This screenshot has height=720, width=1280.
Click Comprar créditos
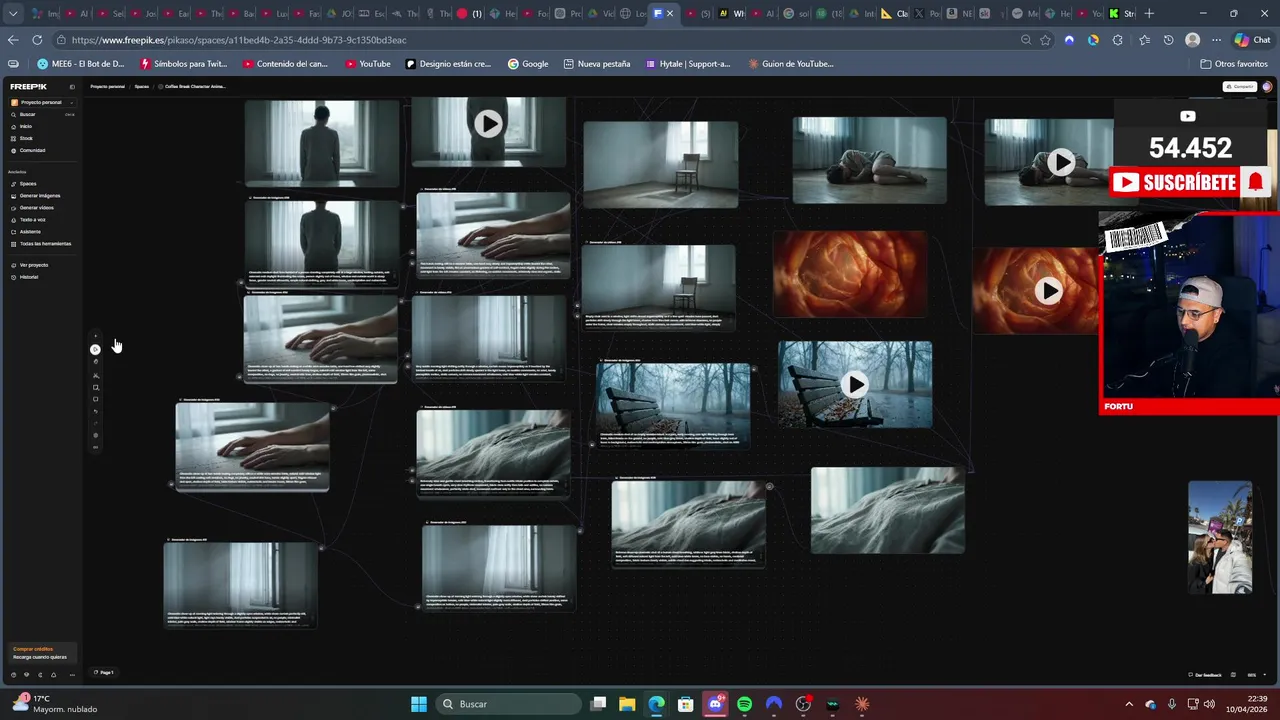point(33,649)
